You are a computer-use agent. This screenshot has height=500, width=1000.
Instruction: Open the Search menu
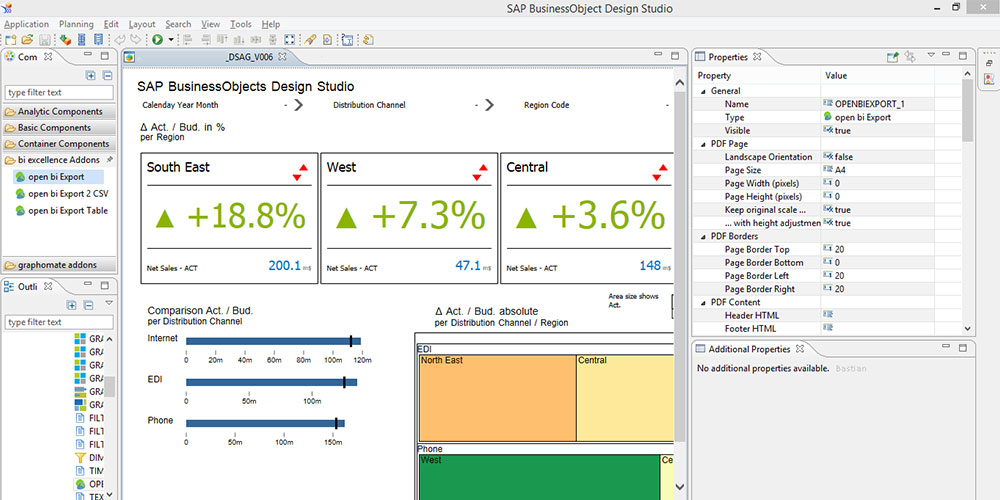pyautogui.click(x=179, y=24)
